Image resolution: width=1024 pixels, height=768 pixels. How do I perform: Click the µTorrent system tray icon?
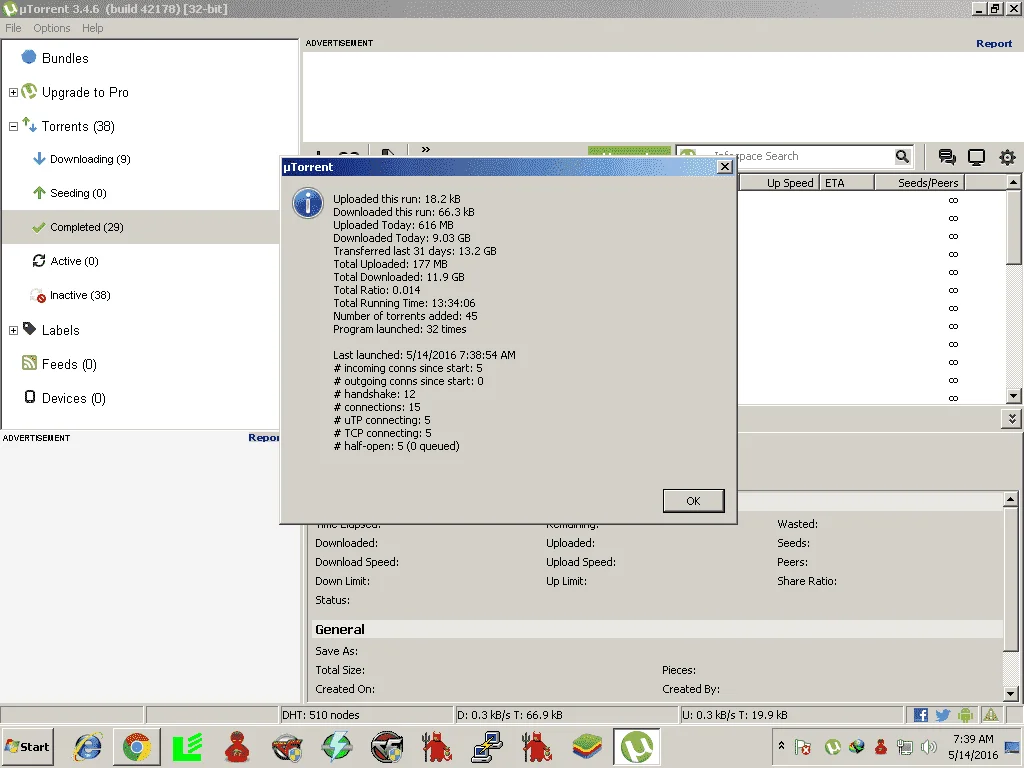833,746
